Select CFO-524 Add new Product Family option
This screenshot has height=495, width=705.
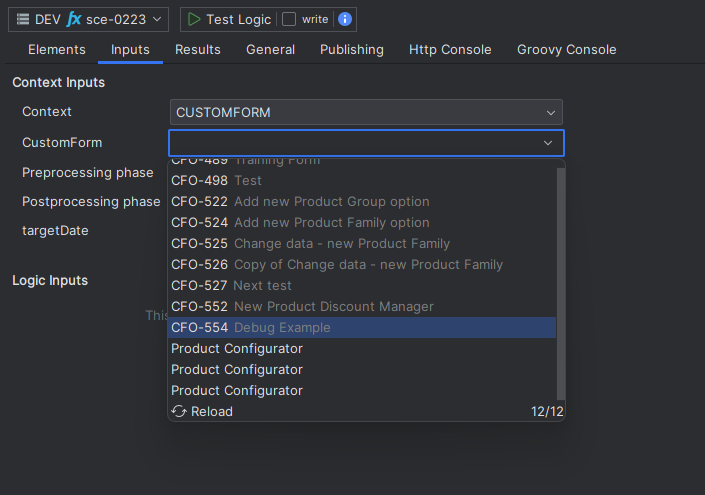[x=362, y=223]
